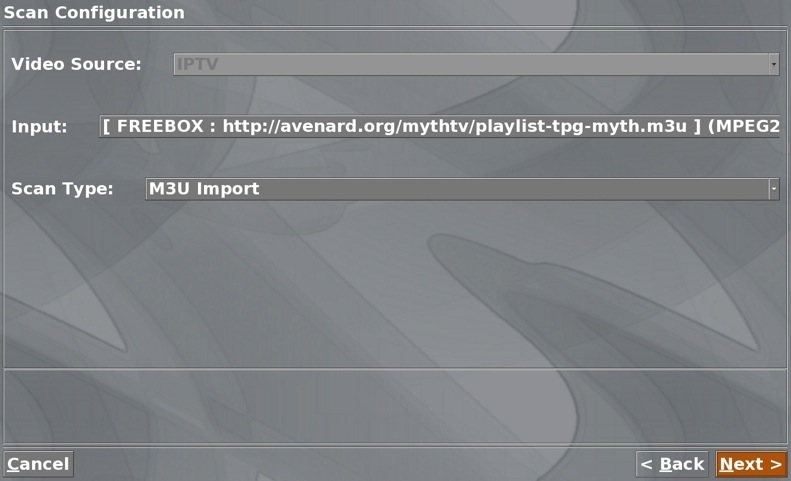The image size is (791, 481).
Task: Select the M3U Import combo box
Action: click(462, 189)
